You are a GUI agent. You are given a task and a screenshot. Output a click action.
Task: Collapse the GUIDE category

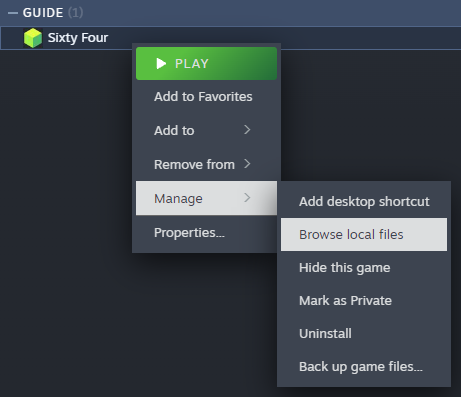click(13, 13)
